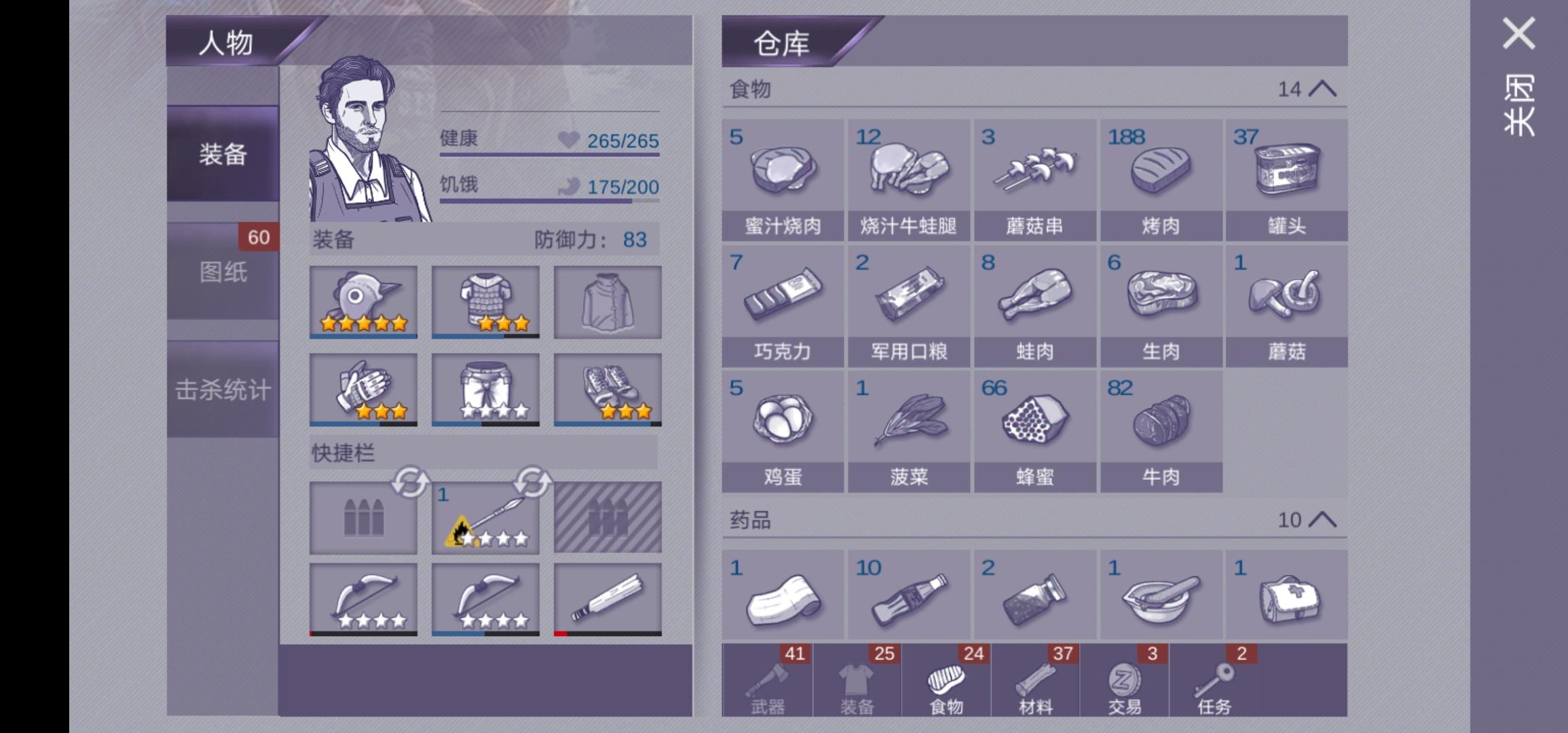Select the cola bottle medicine item
This screenshot has width=1568, height=733.
click(x=908, y=595)
